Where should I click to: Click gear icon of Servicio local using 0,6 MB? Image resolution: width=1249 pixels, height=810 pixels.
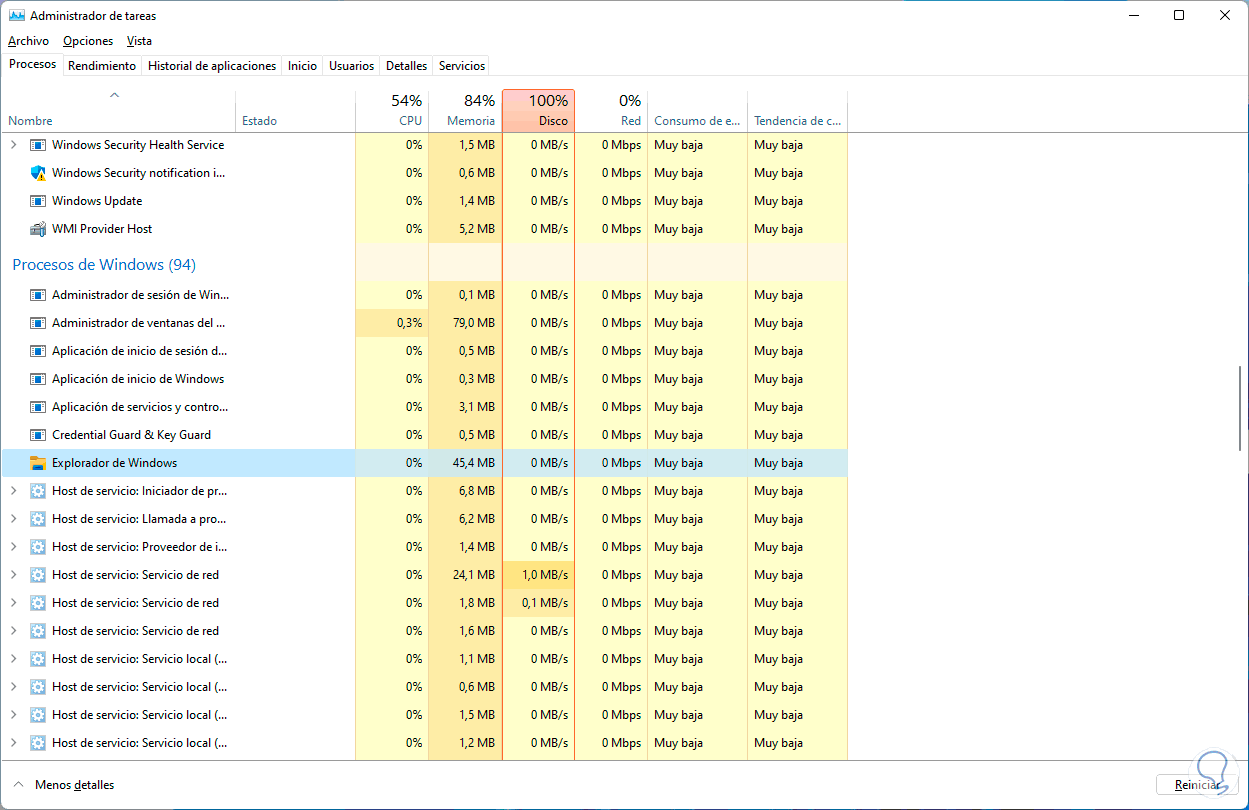click(x=38, y=687)
